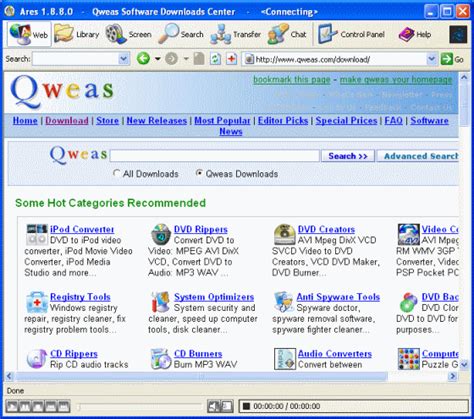
Task: Click the Anti Spyware Tools icon
Action: pos(284,302)
